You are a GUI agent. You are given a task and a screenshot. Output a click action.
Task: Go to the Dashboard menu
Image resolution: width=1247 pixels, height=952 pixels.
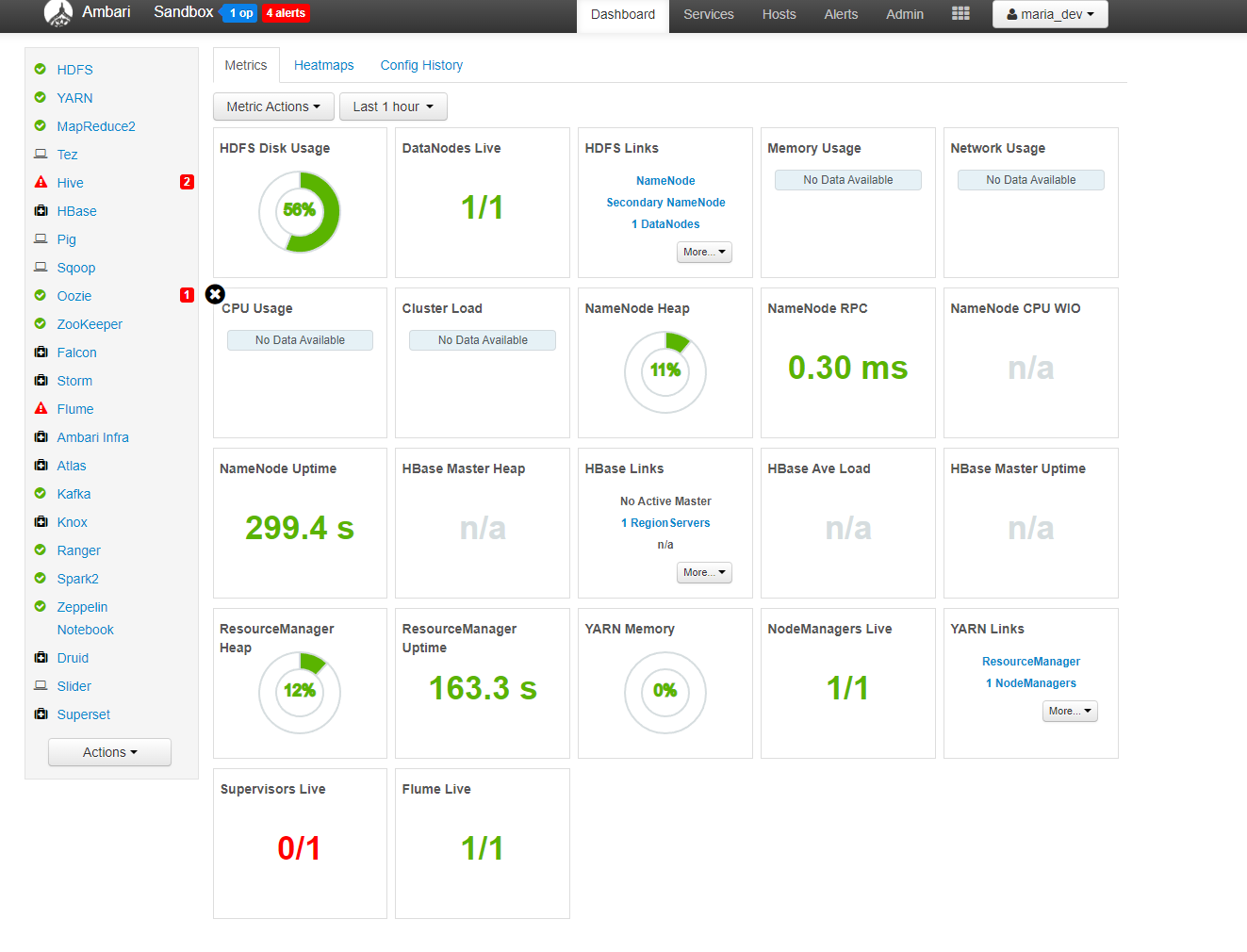(623, 14)
